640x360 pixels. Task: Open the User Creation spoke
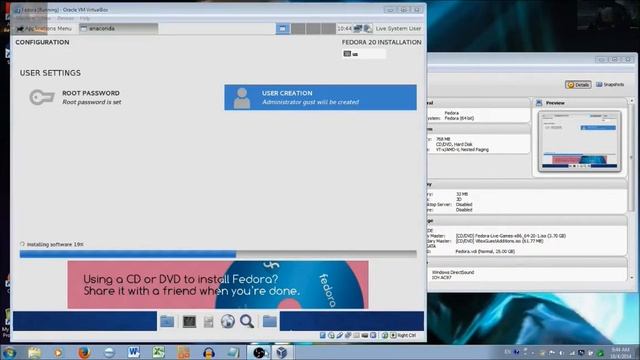coord(320,98)
